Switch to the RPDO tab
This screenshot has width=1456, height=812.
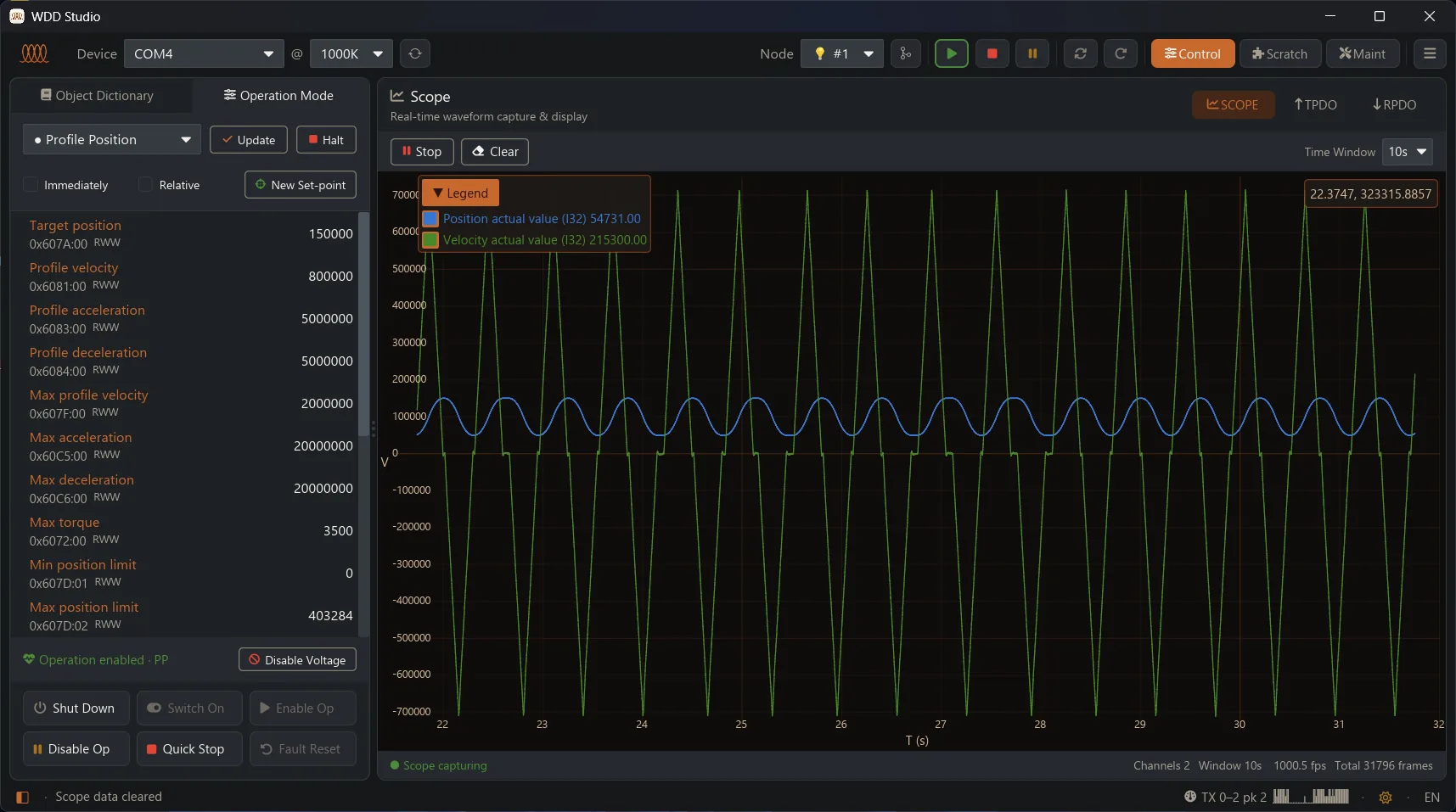[x=1394, y=104]
